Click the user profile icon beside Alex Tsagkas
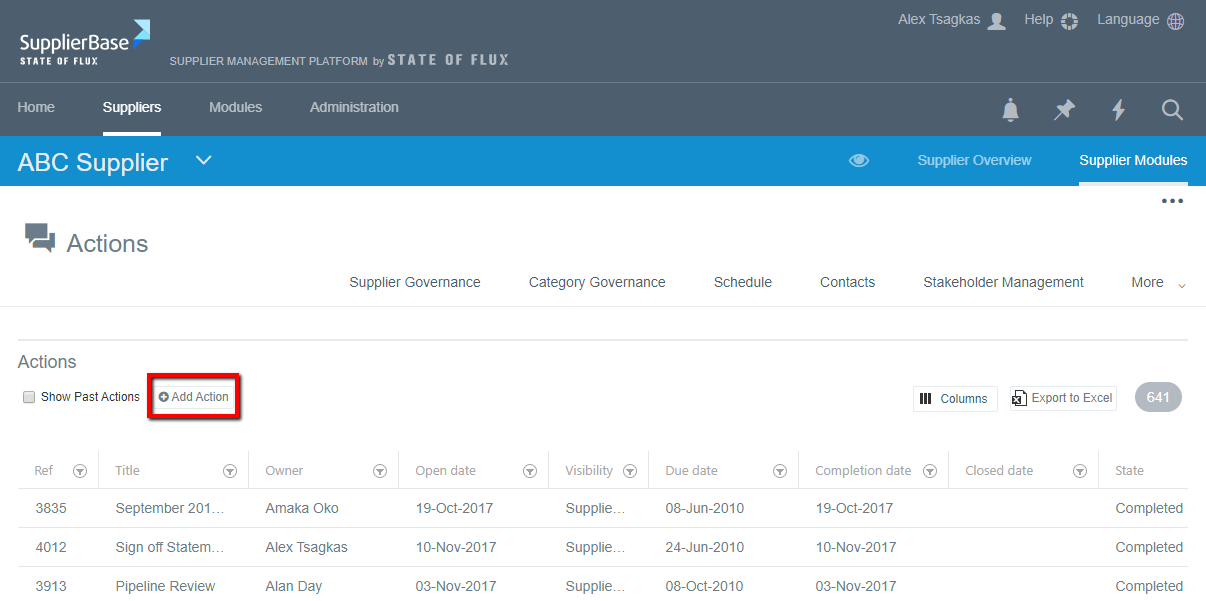Viewport: 1206px width, 601px height. (x=996, y=21)
